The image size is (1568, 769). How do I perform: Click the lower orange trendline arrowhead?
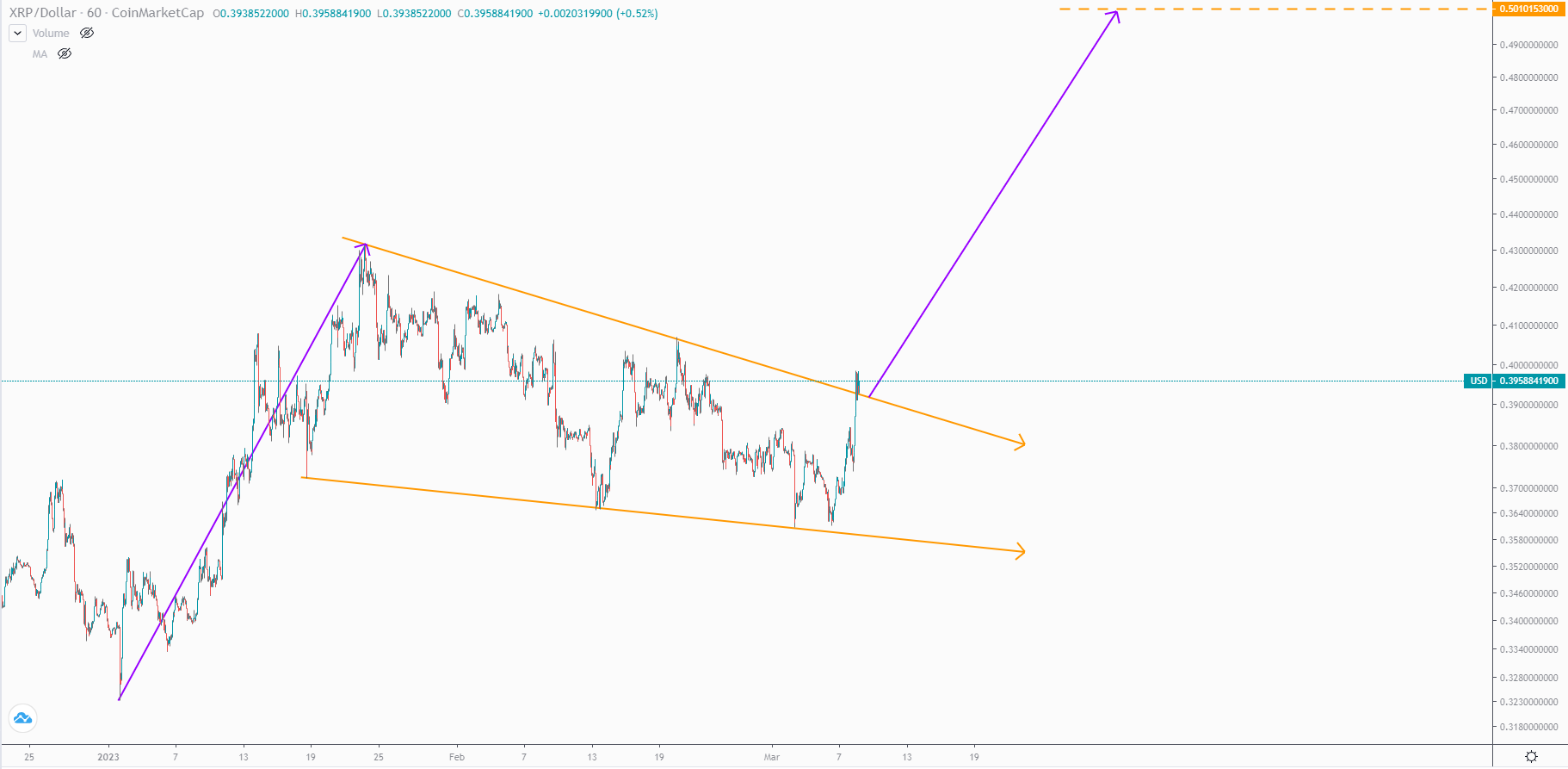tap(1021, 551)
